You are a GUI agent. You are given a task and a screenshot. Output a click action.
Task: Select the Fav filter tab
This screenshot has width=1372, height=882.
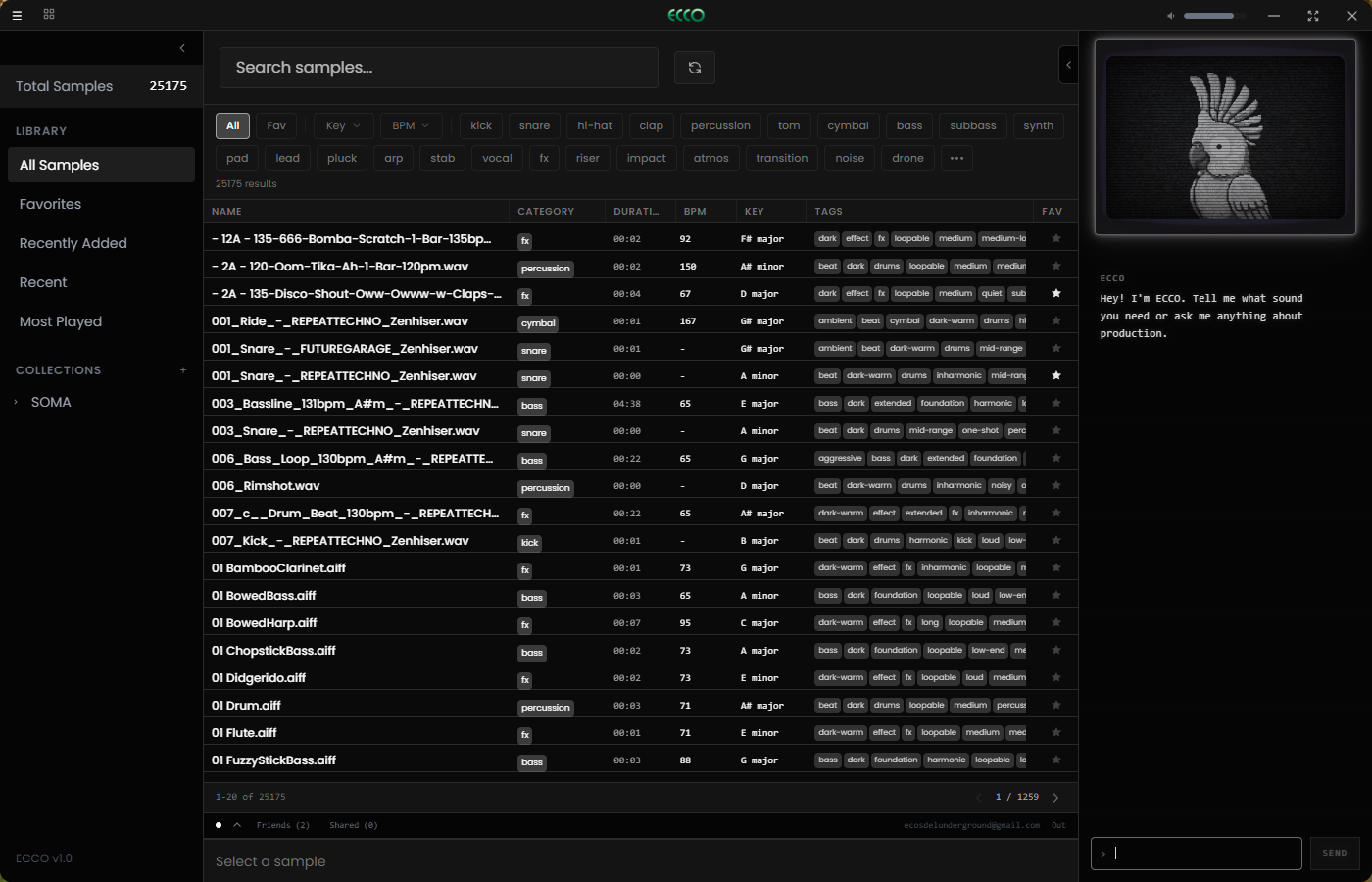[276, 125]
